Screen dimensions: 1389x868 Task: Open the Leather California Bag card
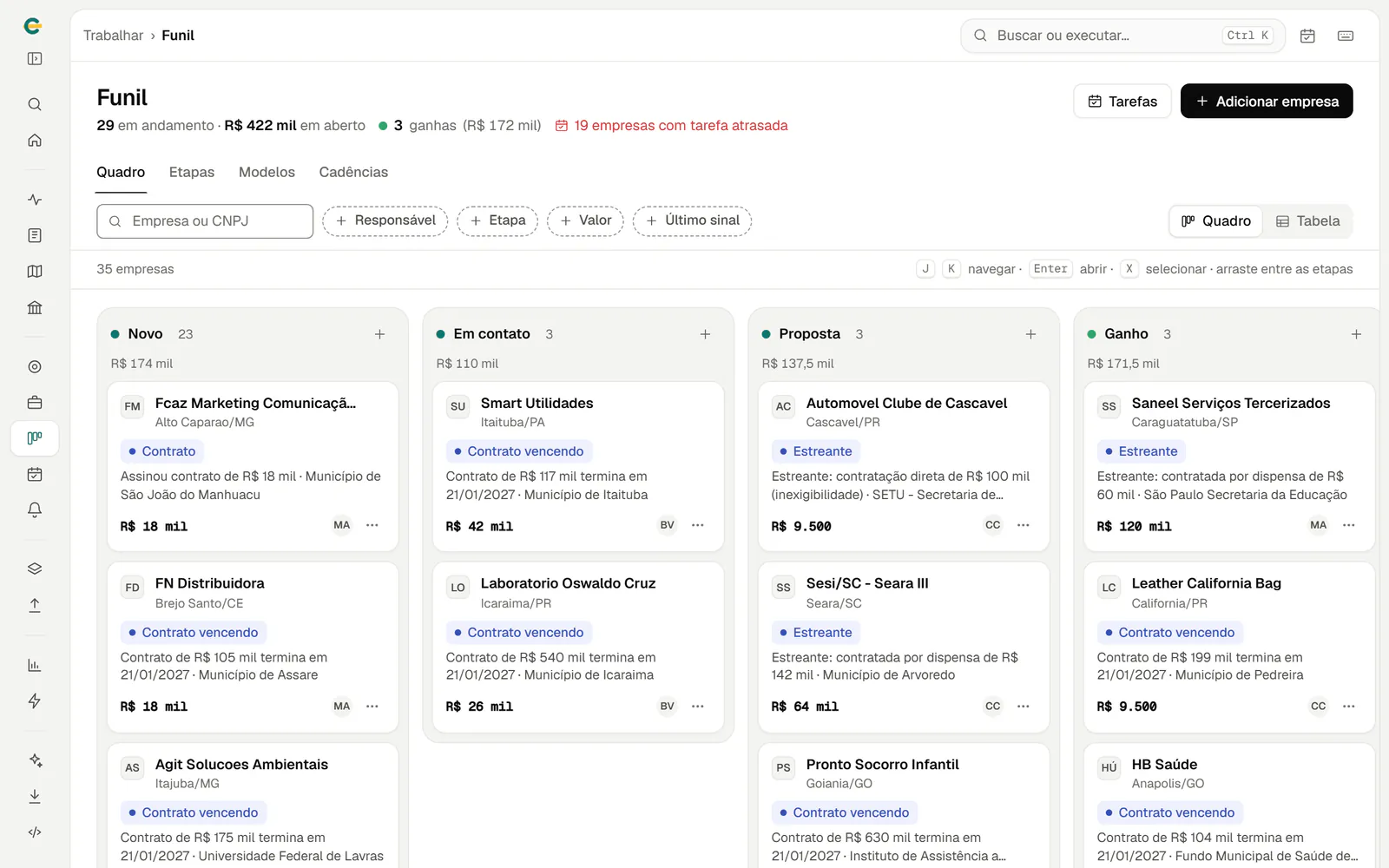[1229, 648]
